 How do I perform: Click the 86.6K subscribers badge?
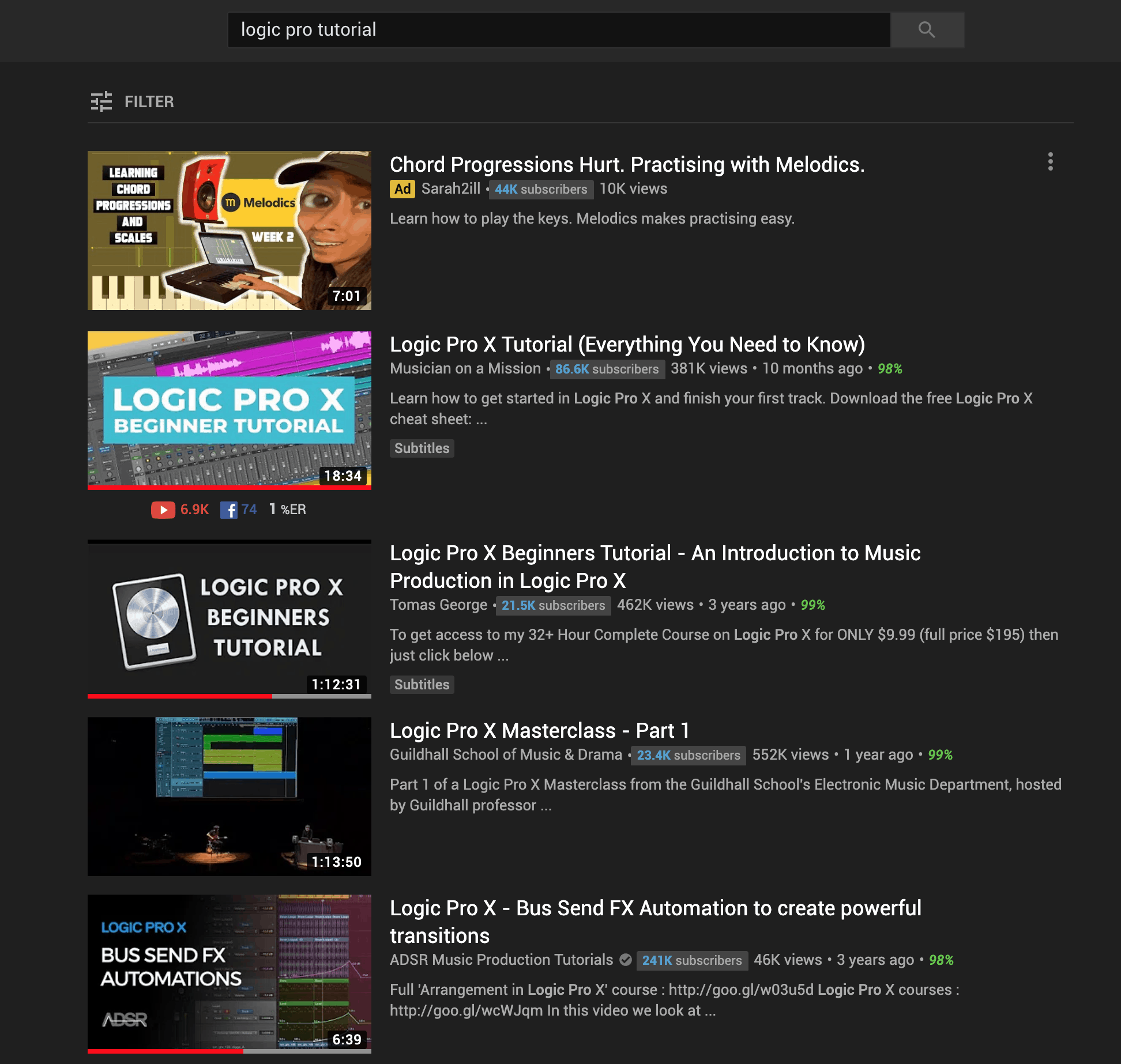click(x=607, y=369)
